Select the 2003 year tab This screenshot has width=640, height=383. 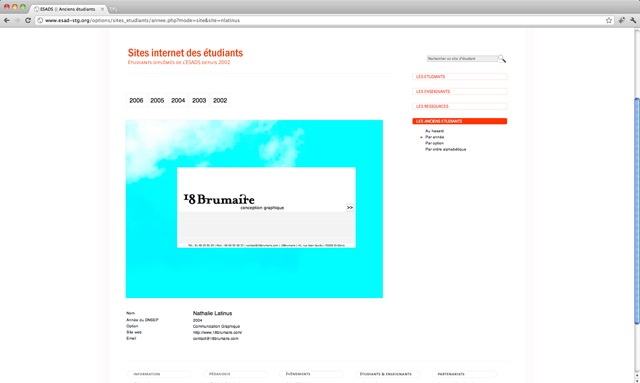click(199, 100)
